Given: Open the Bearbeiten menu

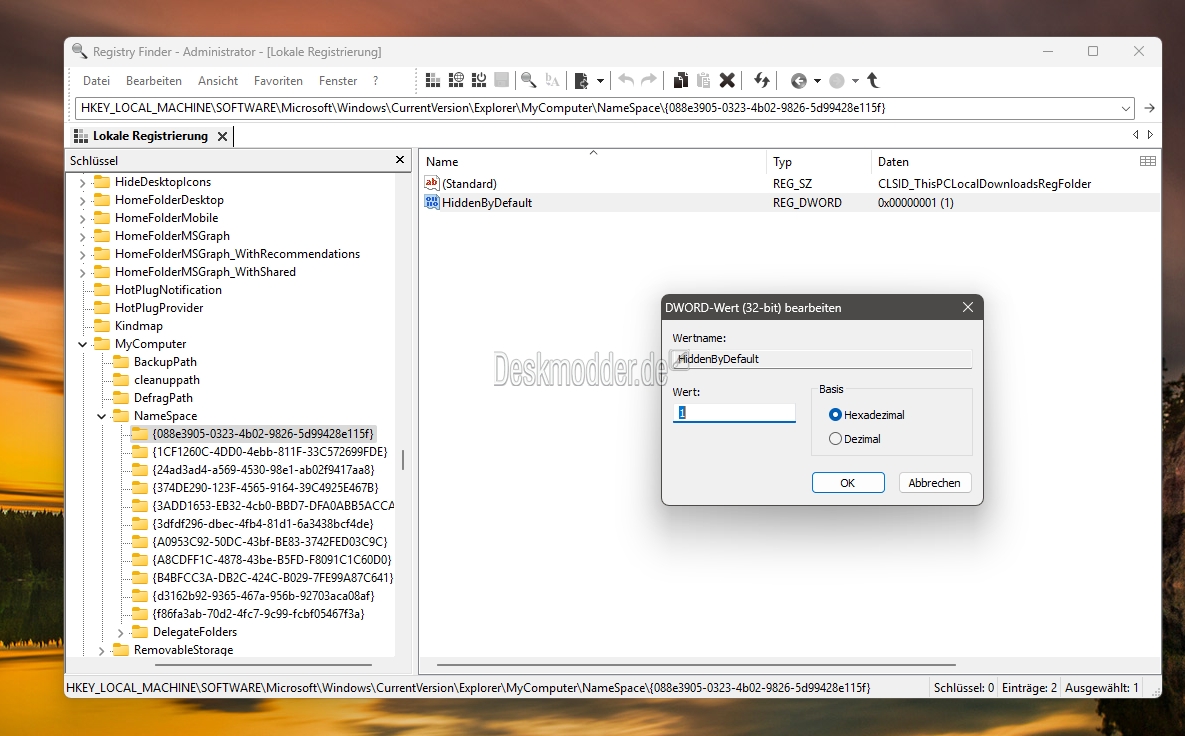Looking at the screenshot, I should coord(153,81).
